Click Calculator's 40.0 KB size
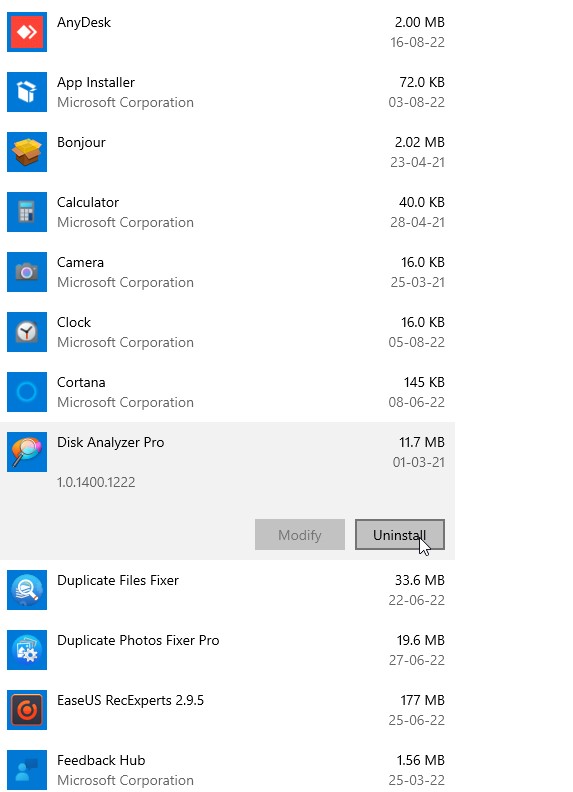 point(422,203)
